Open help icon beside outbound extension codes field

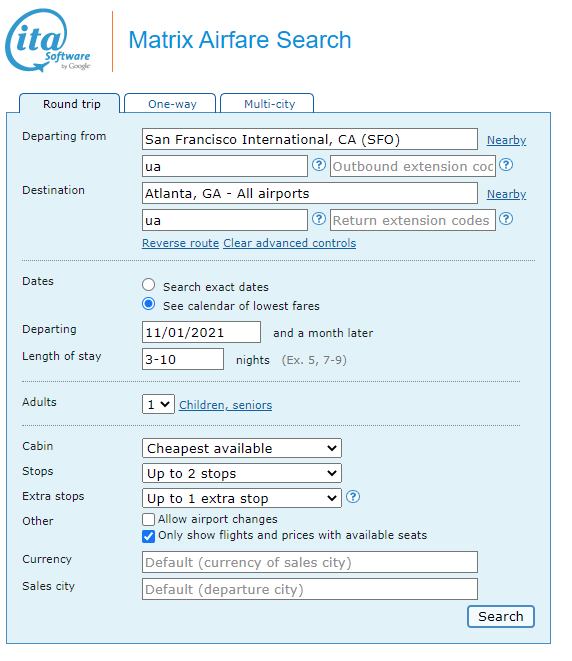coord(506,165)
